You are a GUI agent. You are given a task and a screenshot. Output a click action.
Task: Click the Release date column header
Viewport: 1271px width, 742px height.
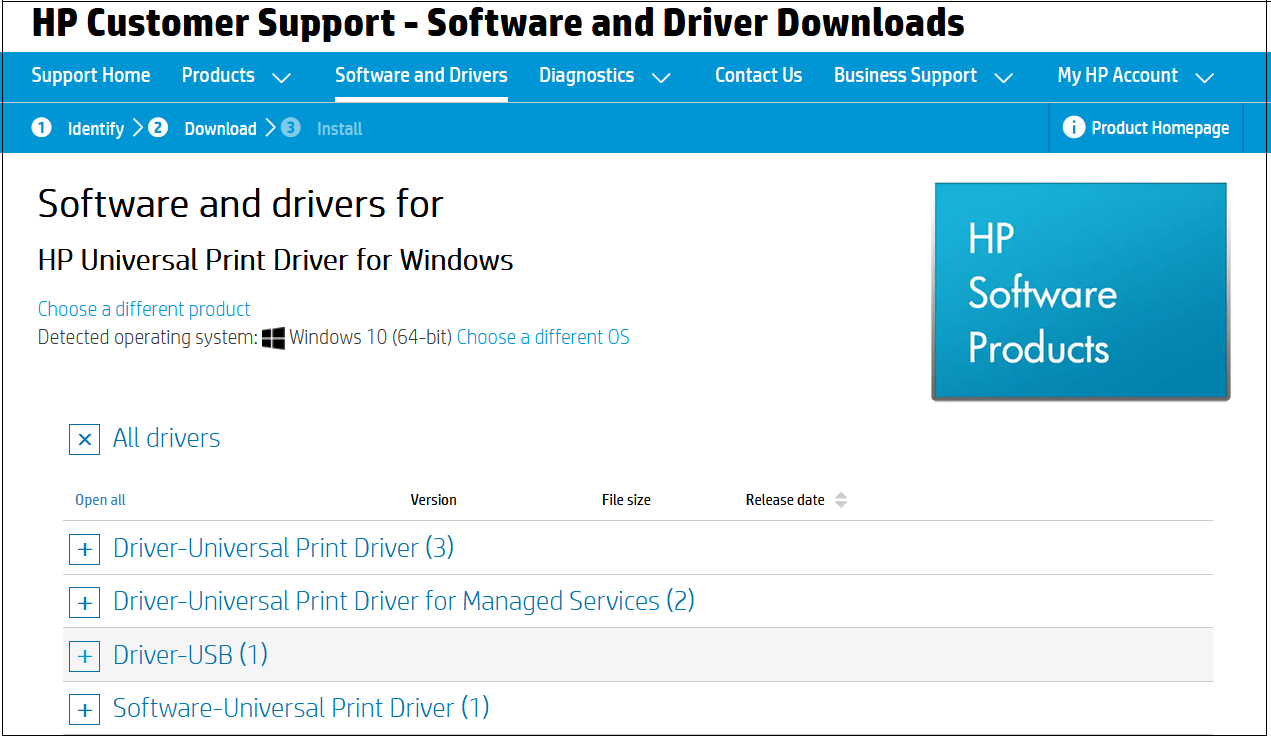[785, 500]
